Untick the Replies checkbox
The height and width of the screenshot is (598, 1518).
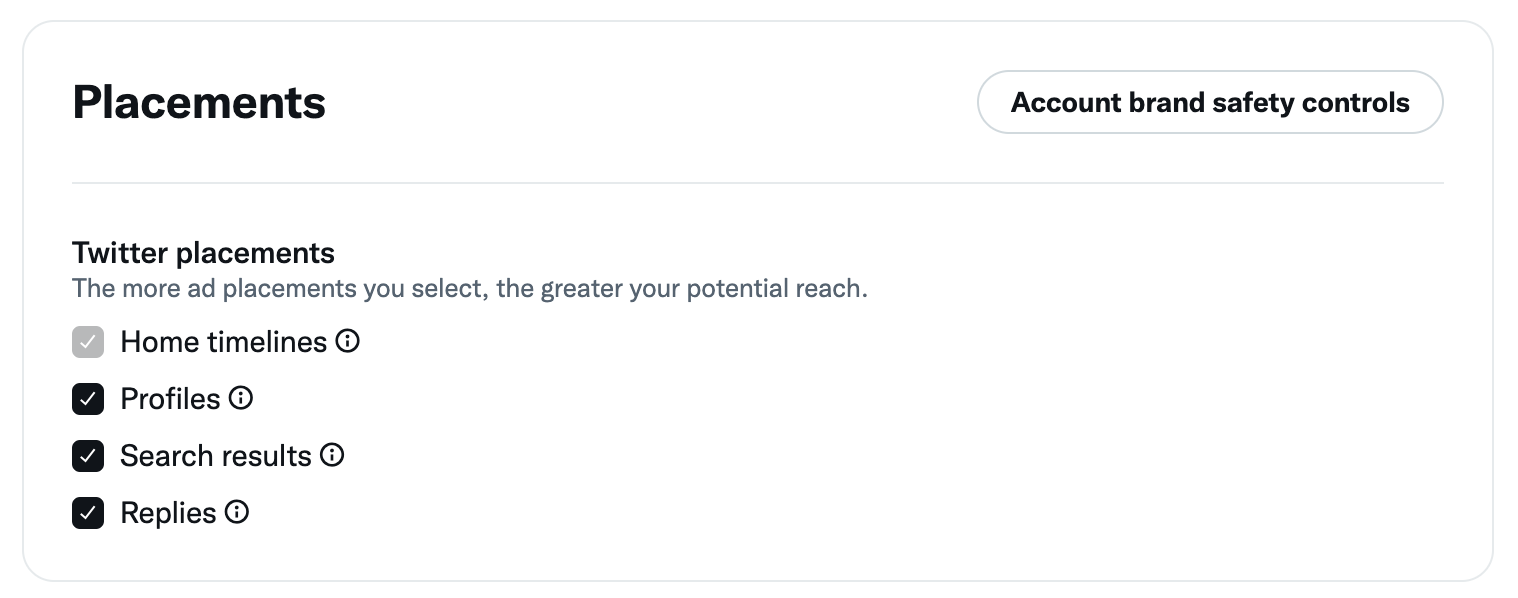pos(88,514)
